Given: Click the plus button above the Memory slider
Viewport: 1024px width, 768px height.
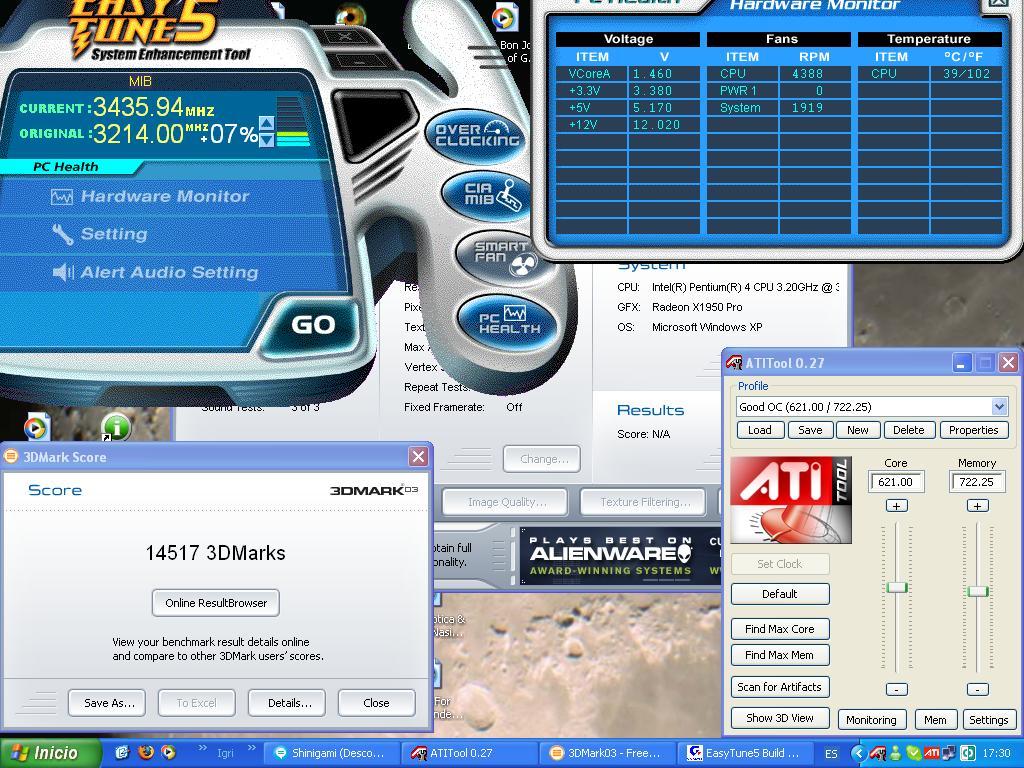Looking at the screenshot, I should click(x=977, y=506).
